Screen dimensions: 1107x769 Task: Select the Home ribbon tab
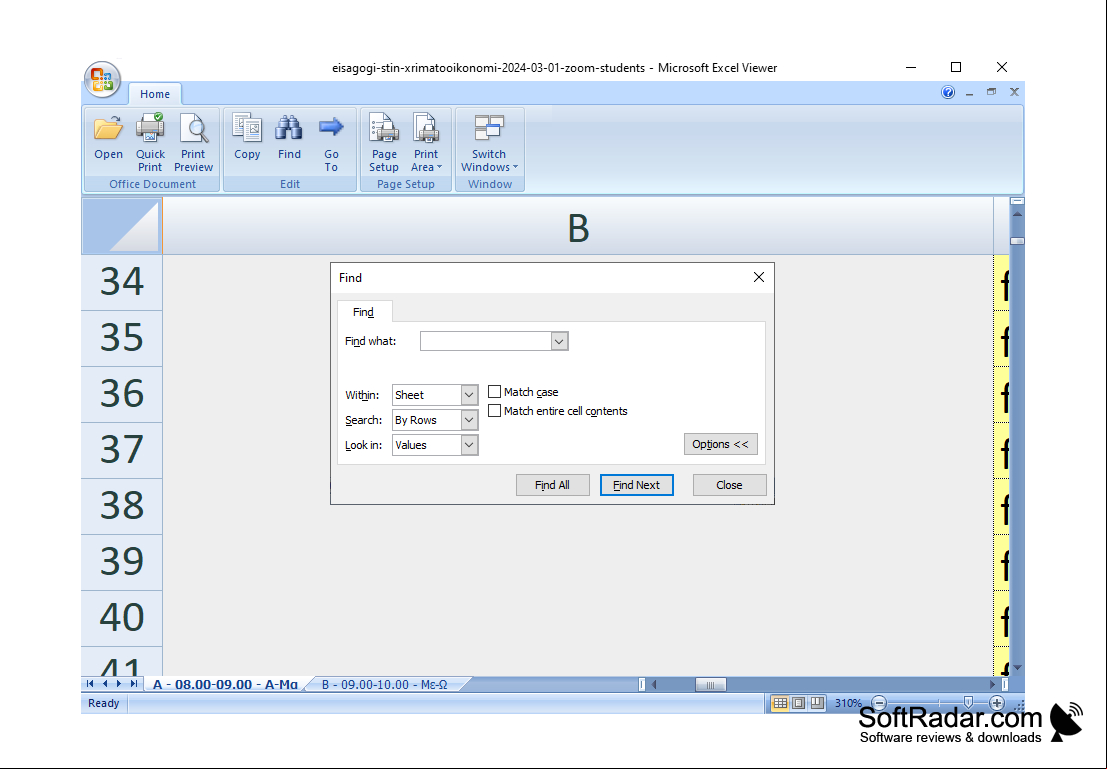pyautogui.click(x=155, y=94)
